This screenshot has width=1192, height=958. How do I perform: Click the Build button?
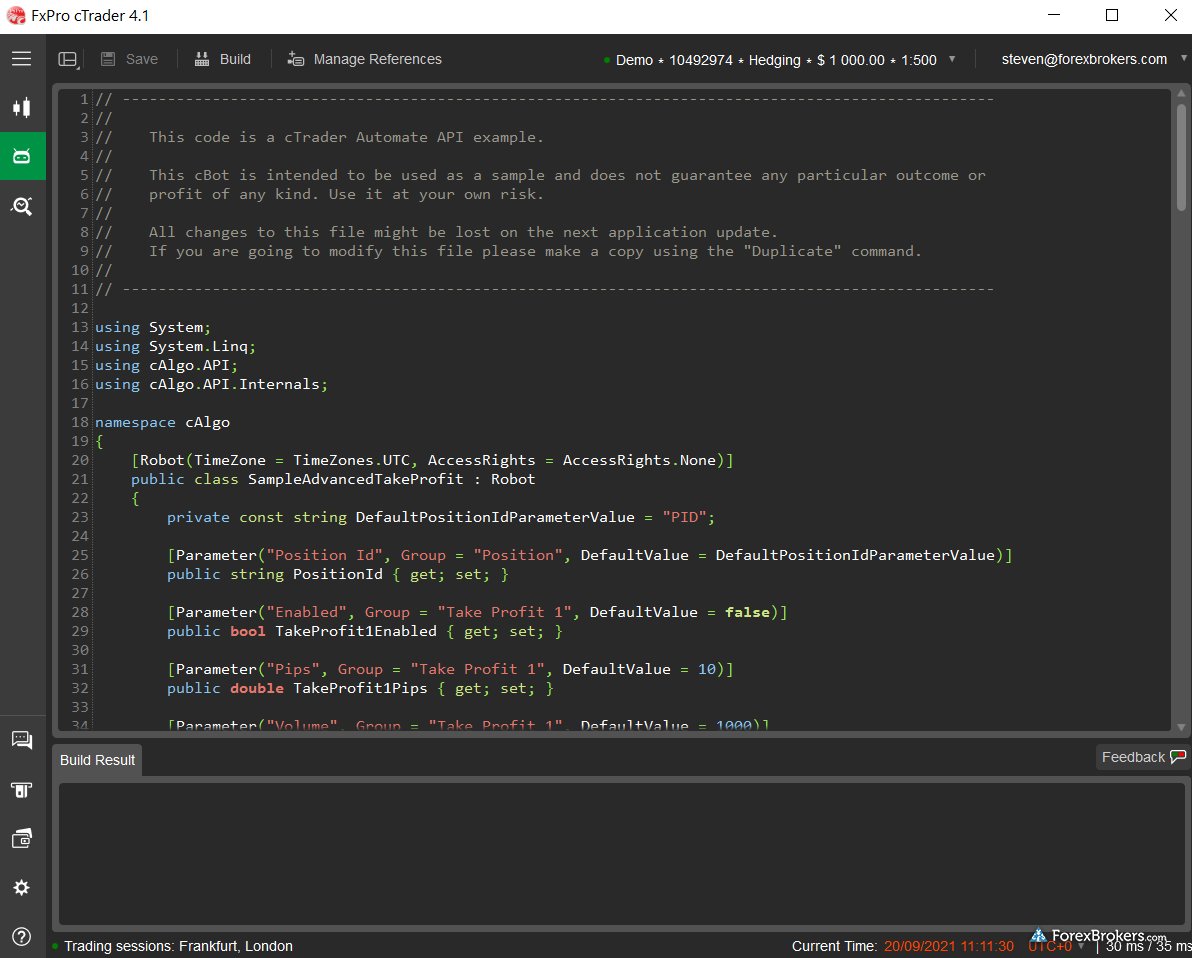[x=223, y=60]
